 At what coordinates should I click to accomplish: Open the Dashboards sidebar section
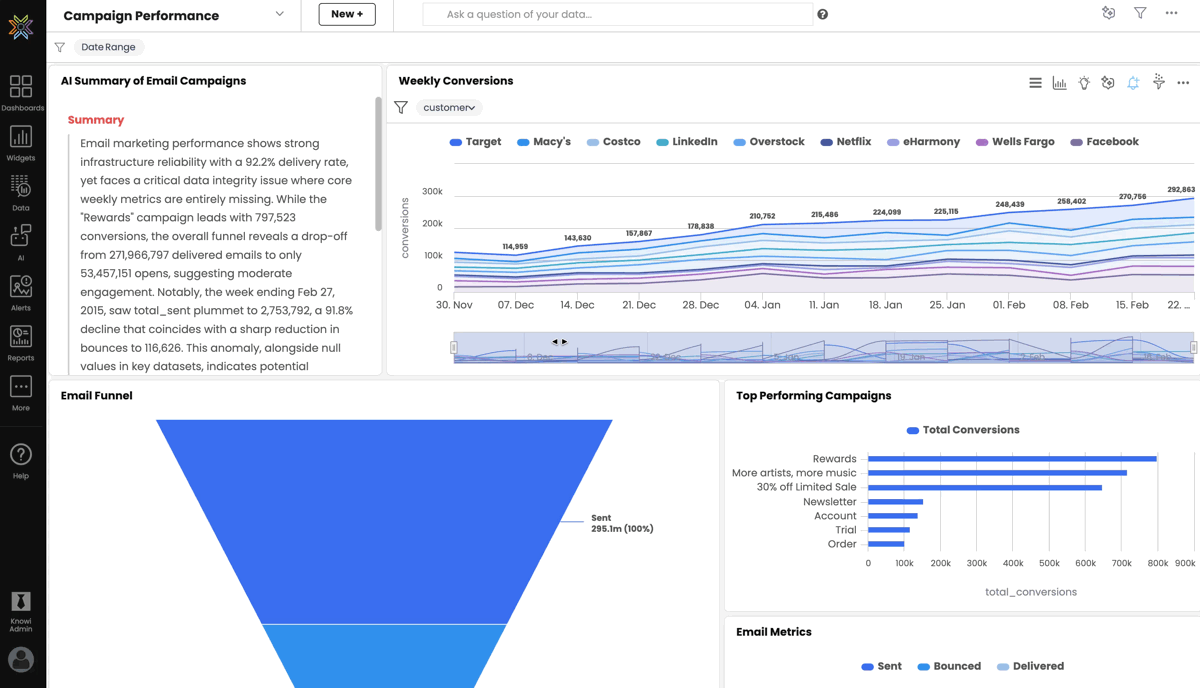[21, 93]
